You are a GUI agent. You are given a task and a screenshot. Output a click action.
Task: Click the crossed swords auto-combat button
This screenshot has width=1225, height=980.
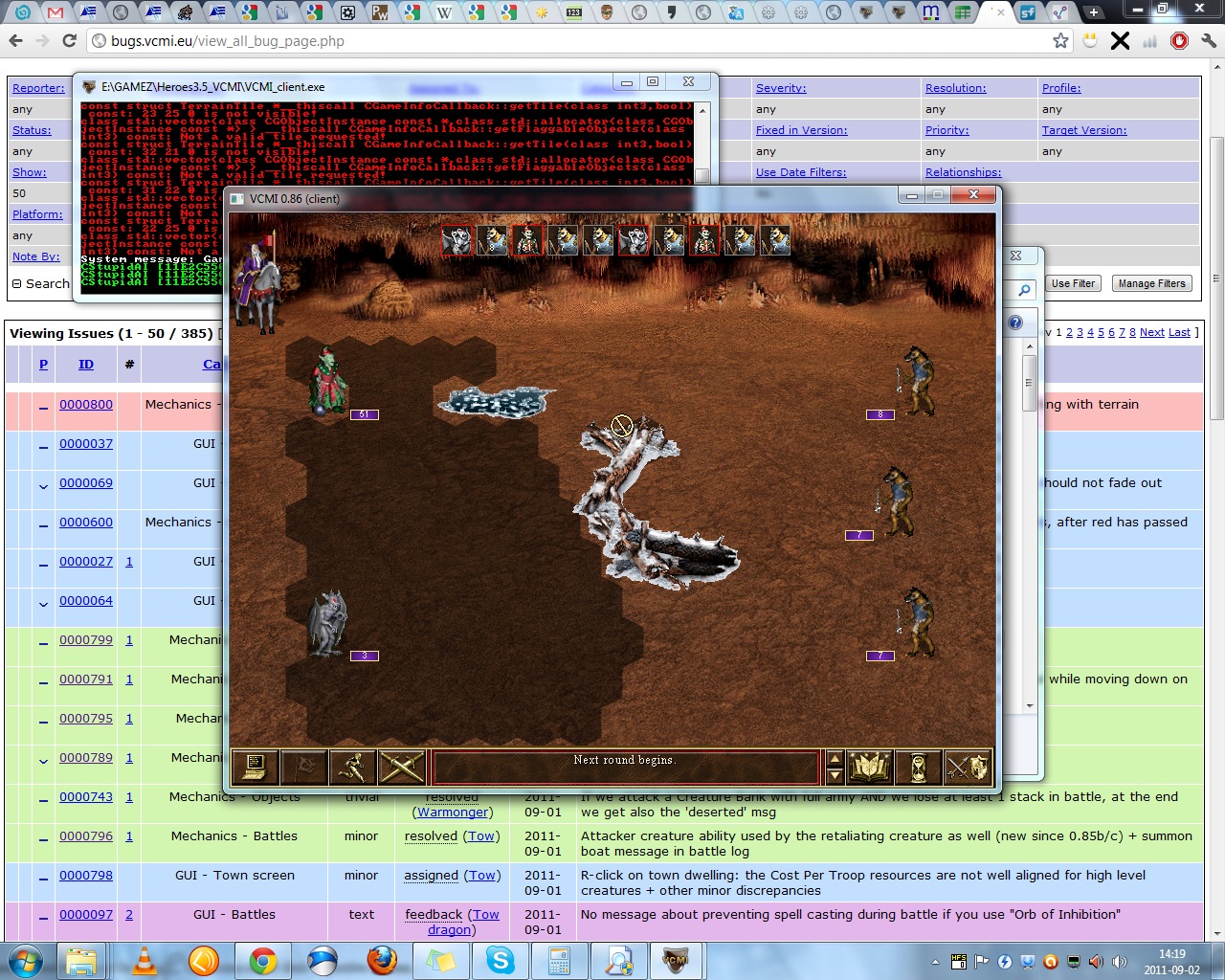(x=401, y=767)
